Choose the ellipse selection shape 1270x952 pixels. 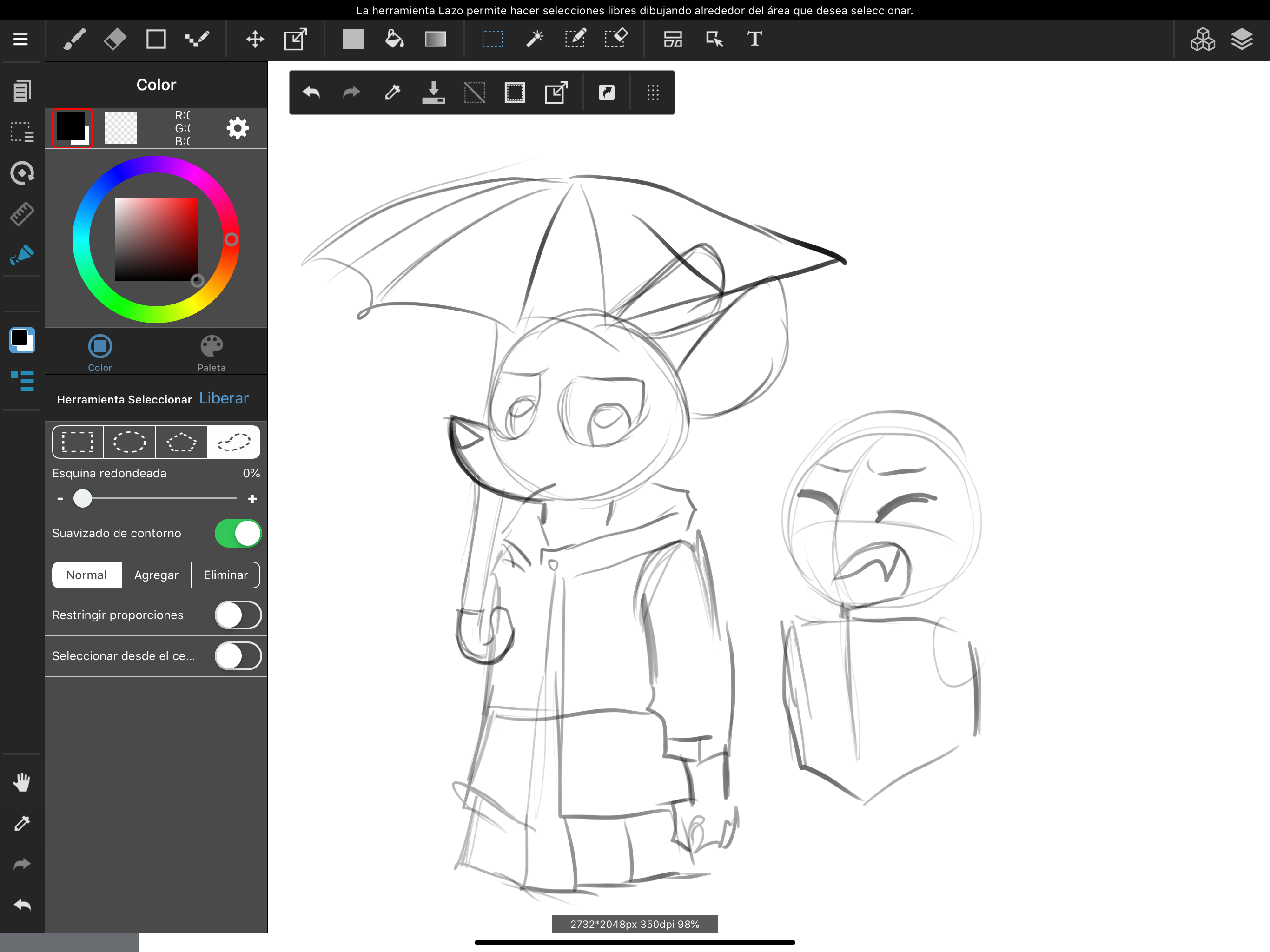tap(130, 442)
